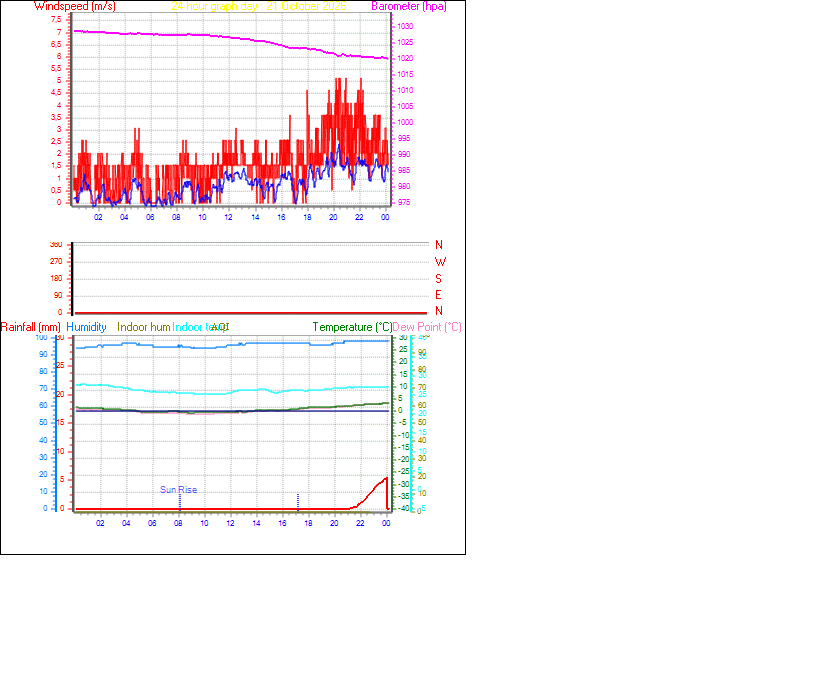This screenshot has width=816, height=683.
Task: Click the "Sun Rise" label in lower chart
Action: tap(178, 490)
